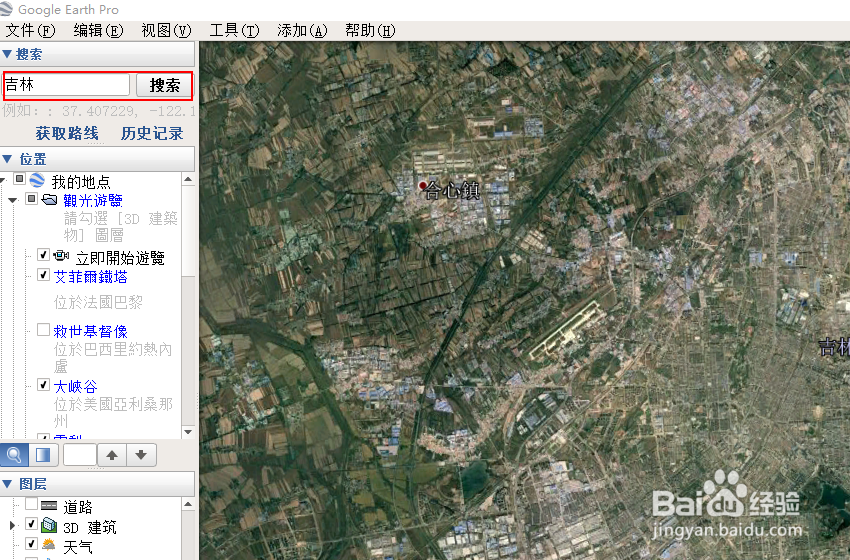Viewport: 850px width, 560px height.
Task: Open the 历史记录 link
Action: pos(152,133)
